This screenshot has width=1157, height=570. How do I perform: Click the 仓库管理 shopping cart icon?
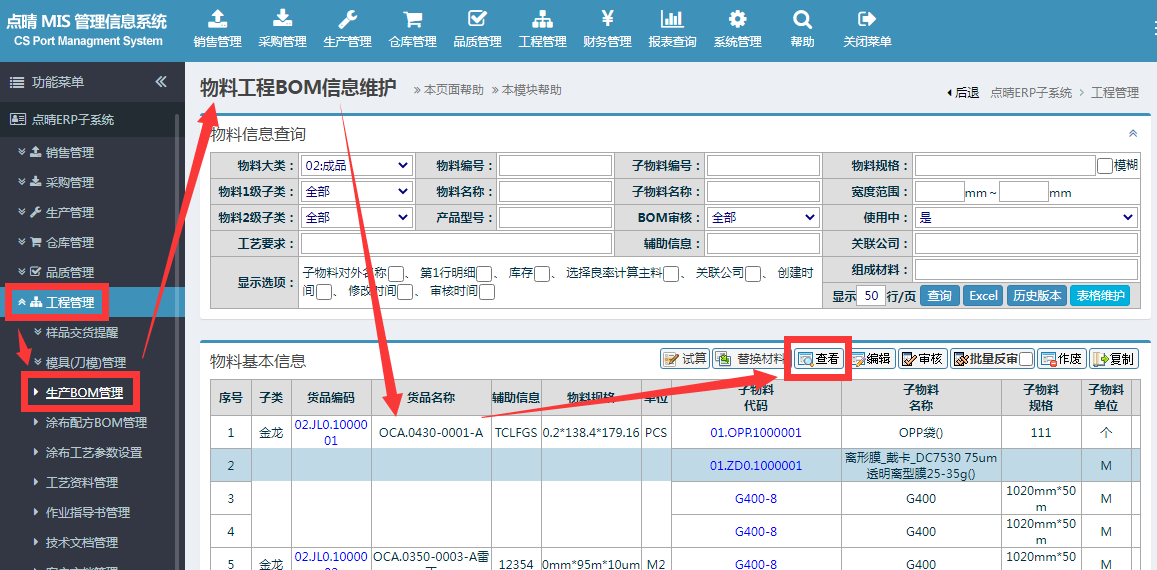[x=412, y=19]
